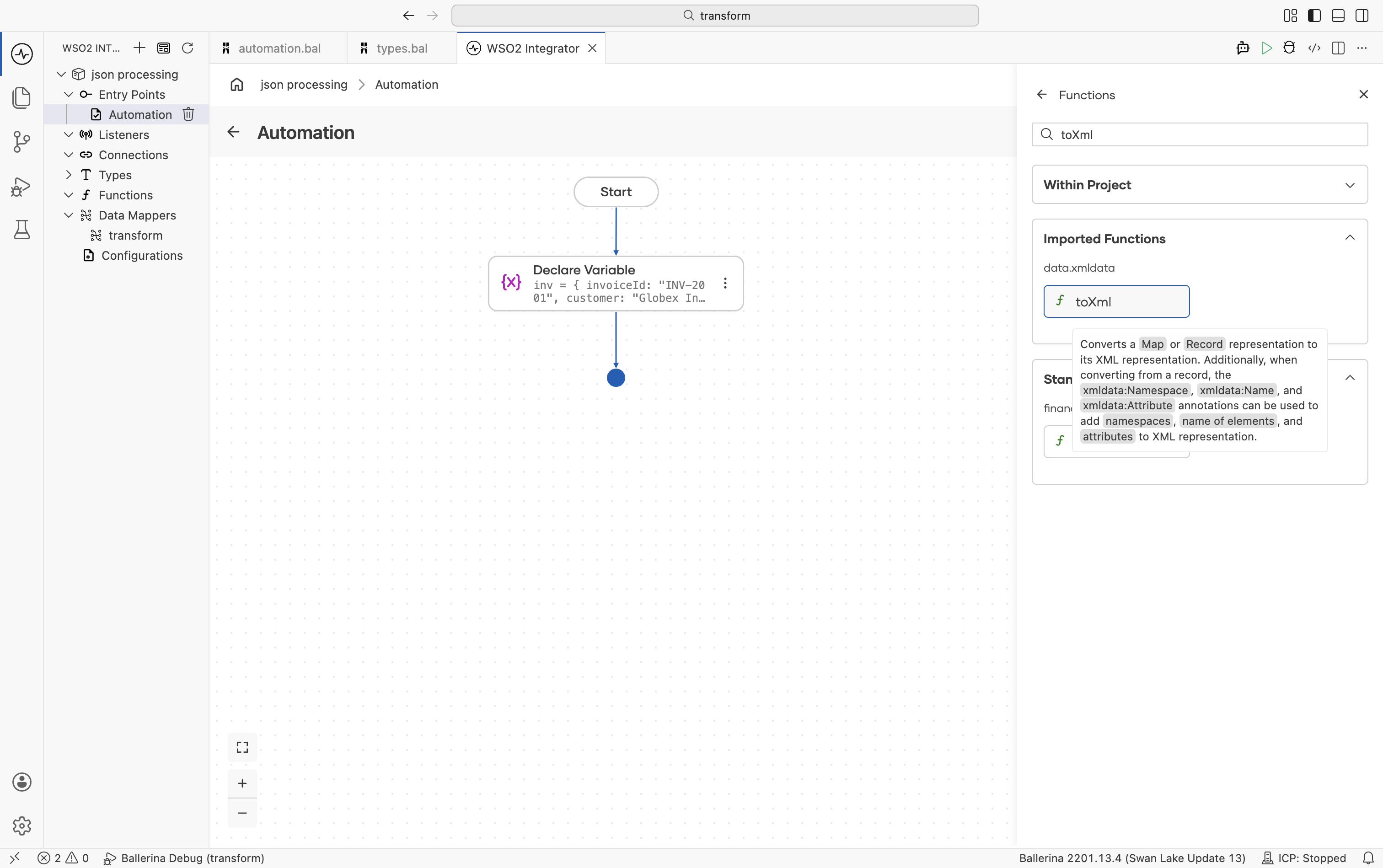Screen dimensions: 1383x868
Task: Click the refresh icon in the sidebar header
Action: 187,48
